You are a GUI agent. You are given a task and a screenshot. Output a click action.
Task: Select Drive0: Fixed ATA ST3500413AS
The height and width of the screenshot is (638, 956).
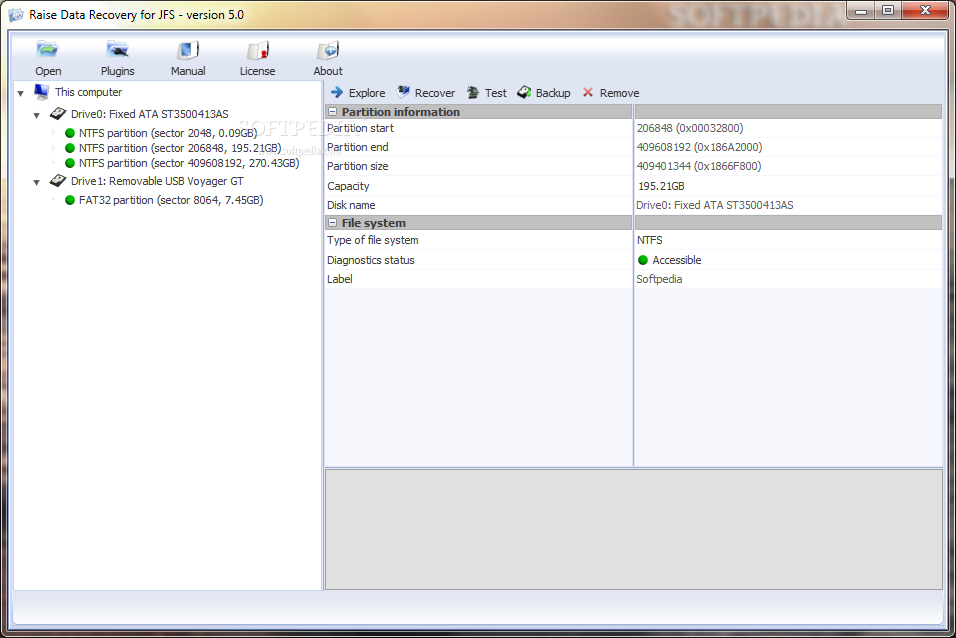click(149, 114)
